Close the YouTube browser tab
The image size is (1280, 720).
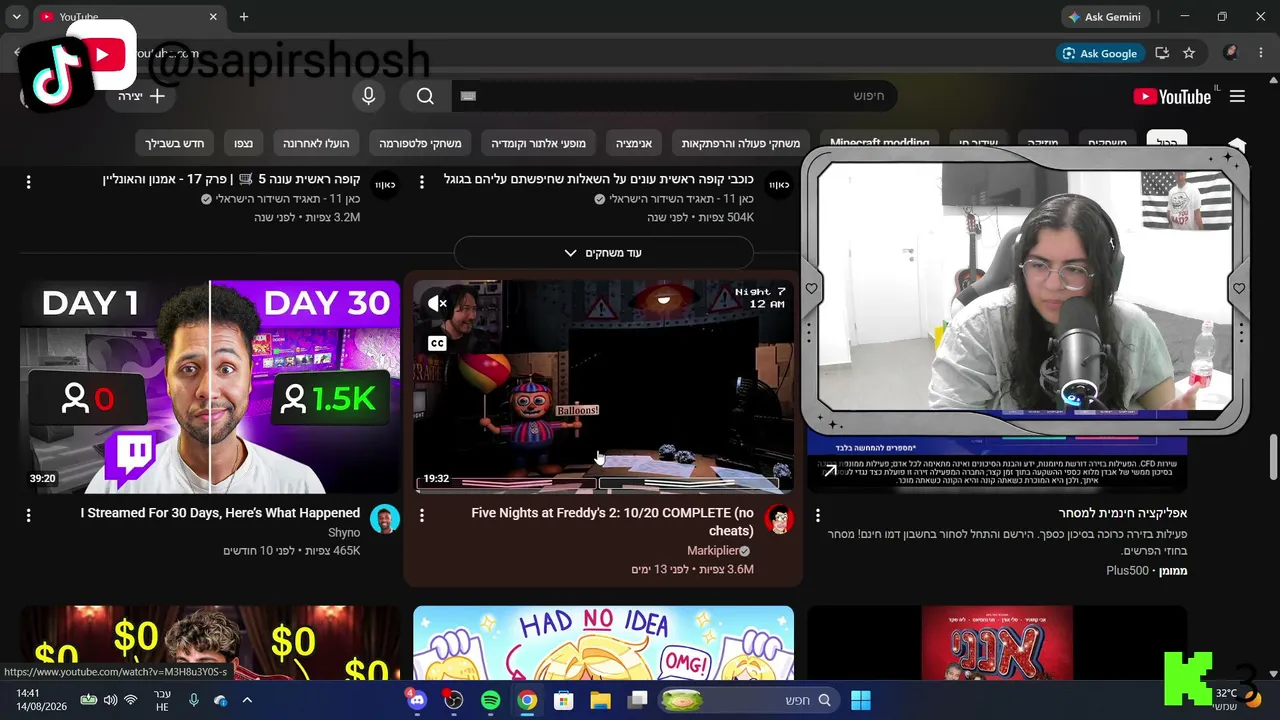213,17
